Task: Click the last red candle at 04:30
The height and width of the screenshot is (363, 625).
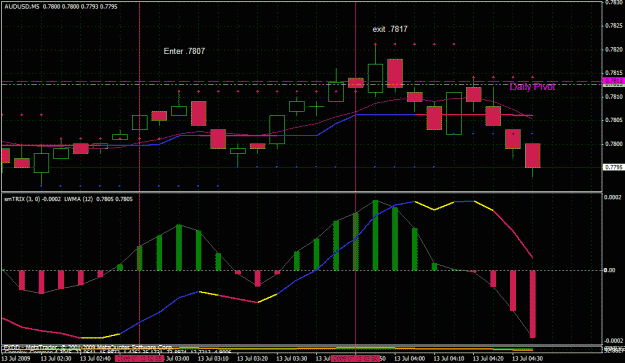Action: (x=533, y=155)
